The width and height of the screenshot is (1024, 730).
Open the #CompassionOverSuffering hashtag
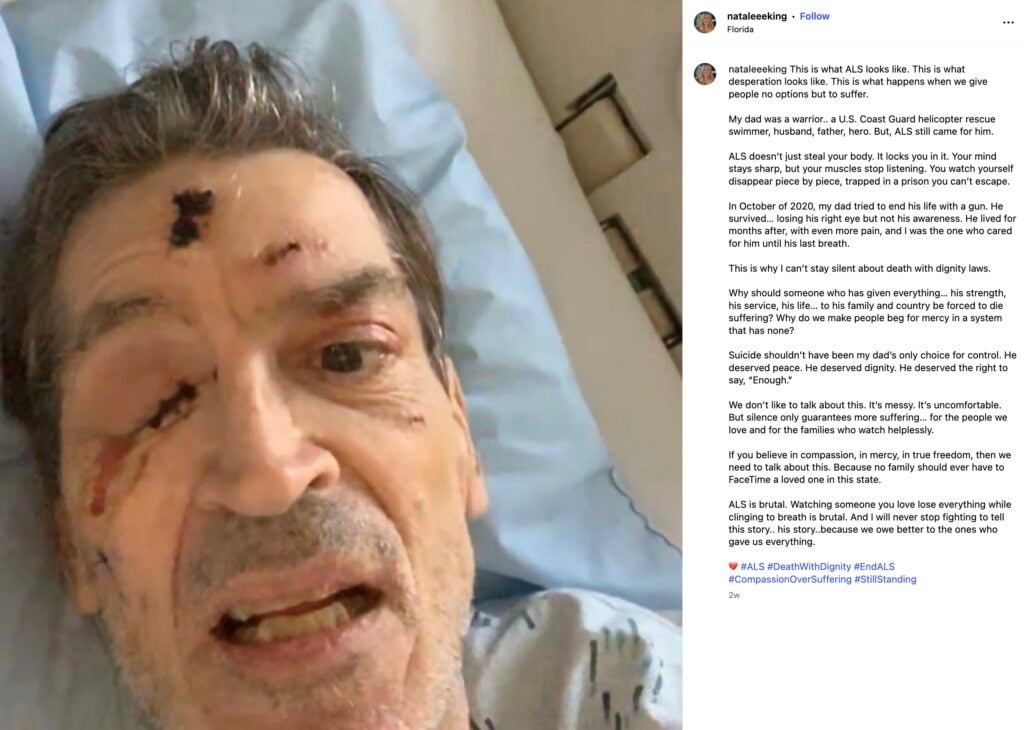pos(790,579)
